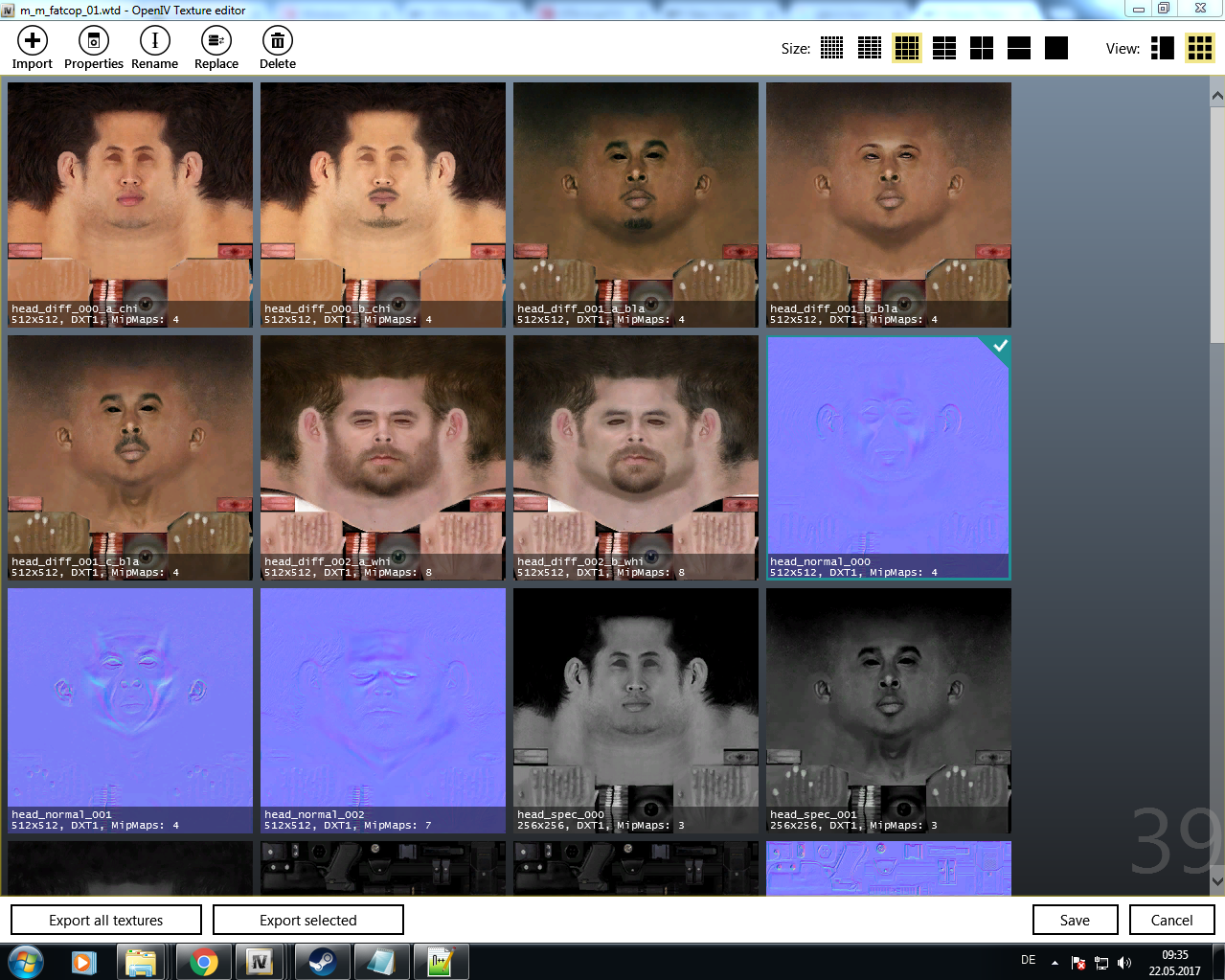Select the two-by-two thumbnail size icon
Screen dimensions: 1225x980
tap(982, 48)
